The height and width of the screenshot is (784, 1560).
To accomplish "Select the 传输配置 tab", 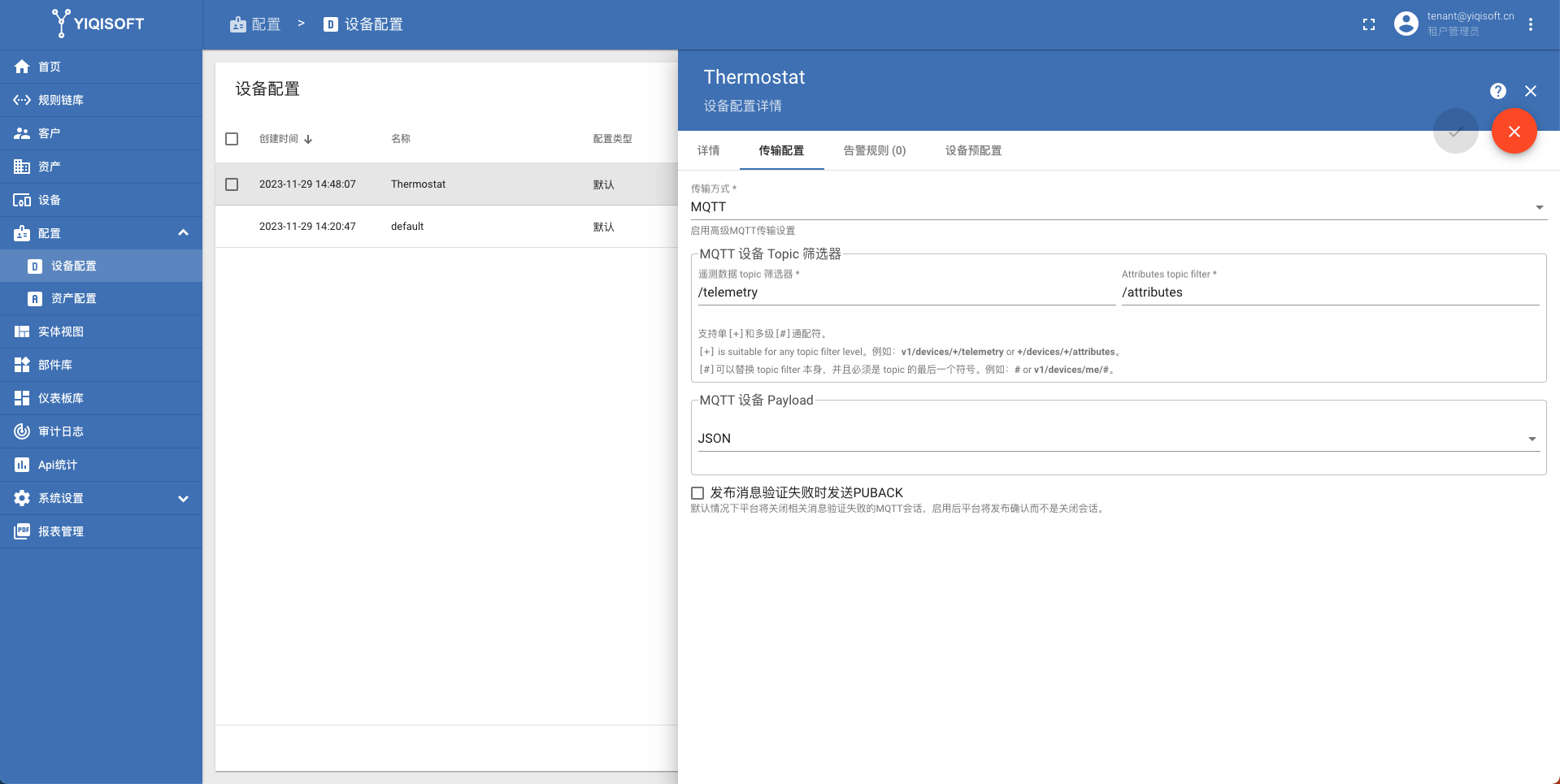I will coord(782,150).
